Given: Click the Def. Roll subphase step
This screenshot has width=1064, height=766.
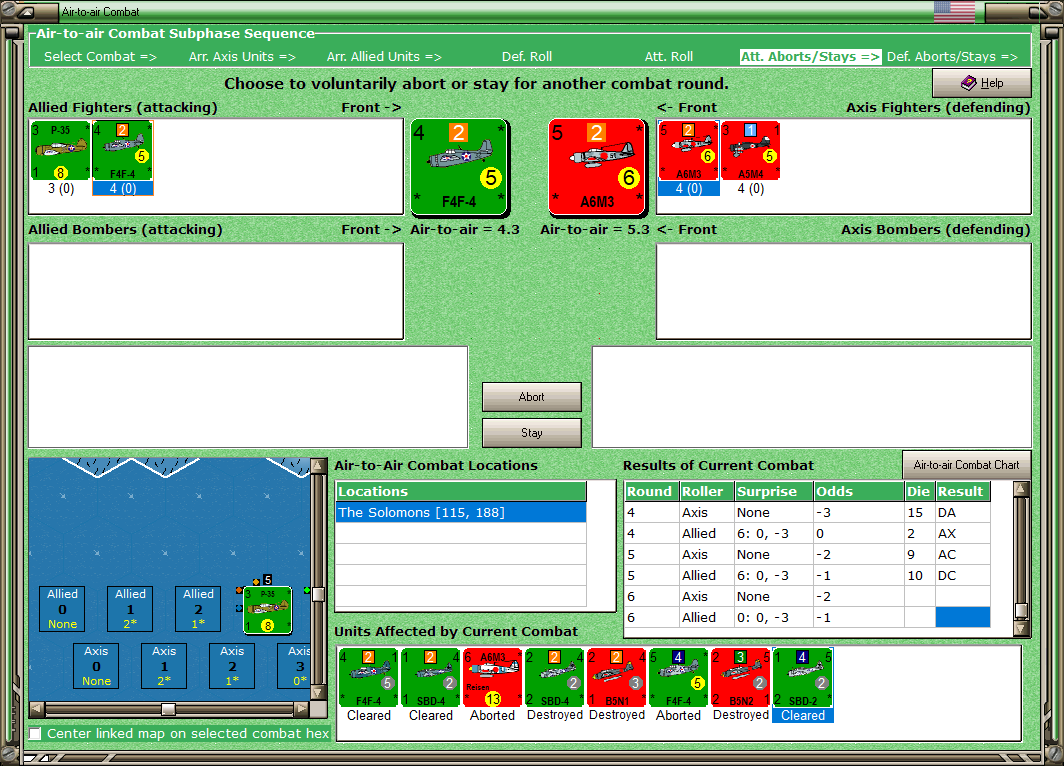Looking at the screenshot, I should click(x=527, y=56).
